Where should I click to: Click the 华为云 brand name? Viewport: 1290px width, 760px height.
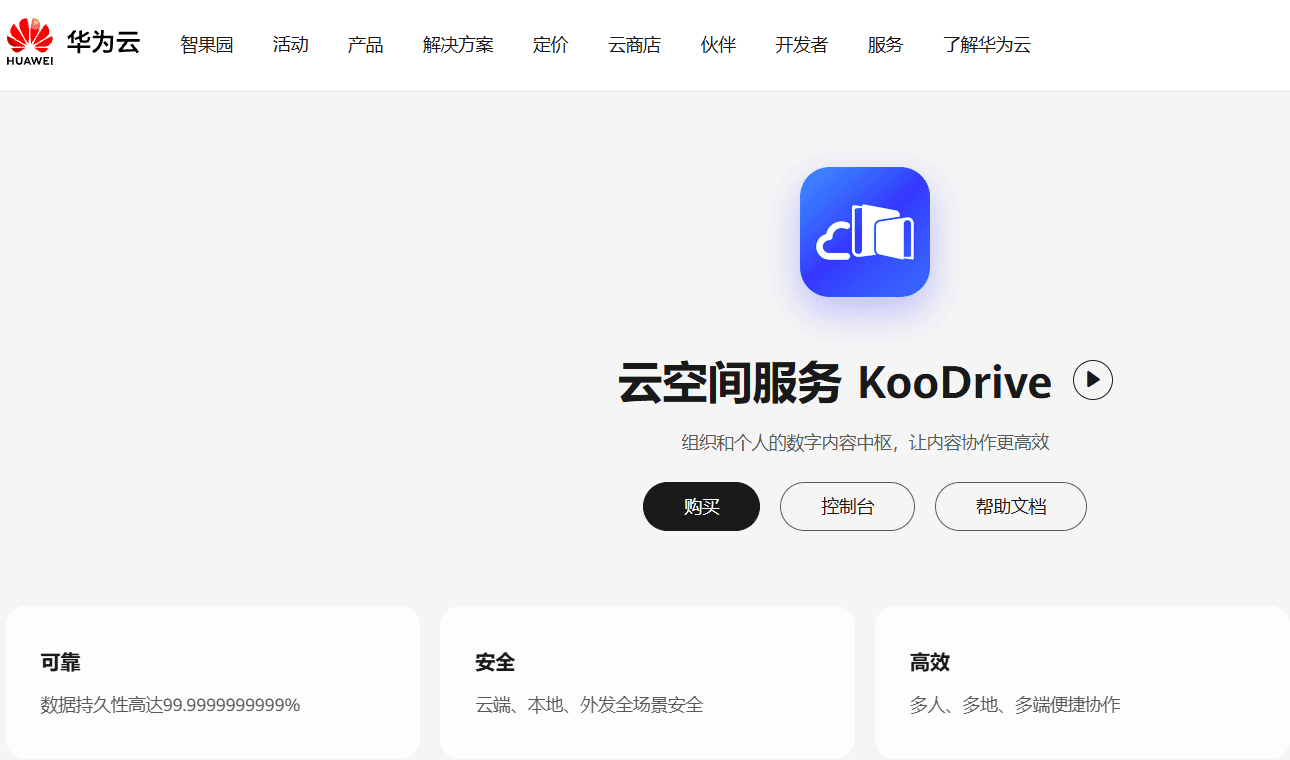(104, 42)
